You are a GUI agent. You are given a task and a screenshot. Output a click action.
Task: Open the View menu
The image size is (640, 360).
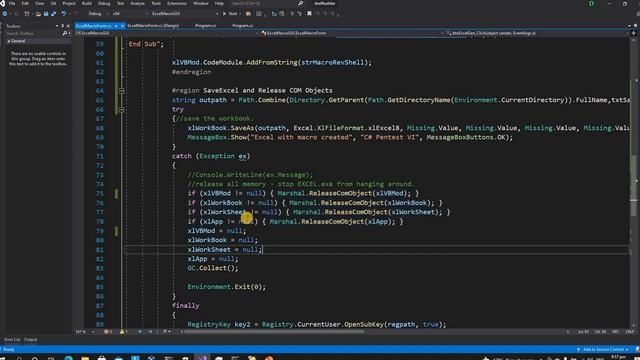[x=40, y=3]
